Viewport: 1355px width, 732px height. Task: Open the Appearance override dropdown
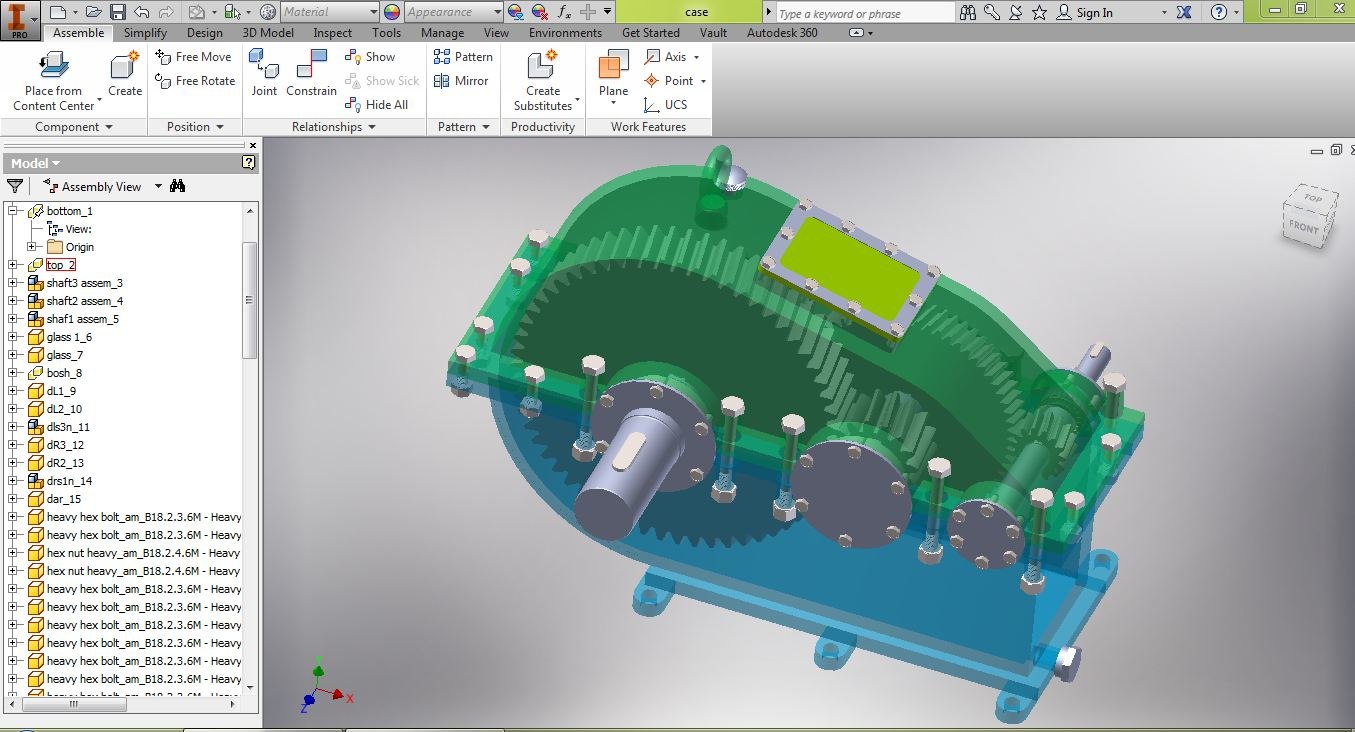[x=500, y=12]
